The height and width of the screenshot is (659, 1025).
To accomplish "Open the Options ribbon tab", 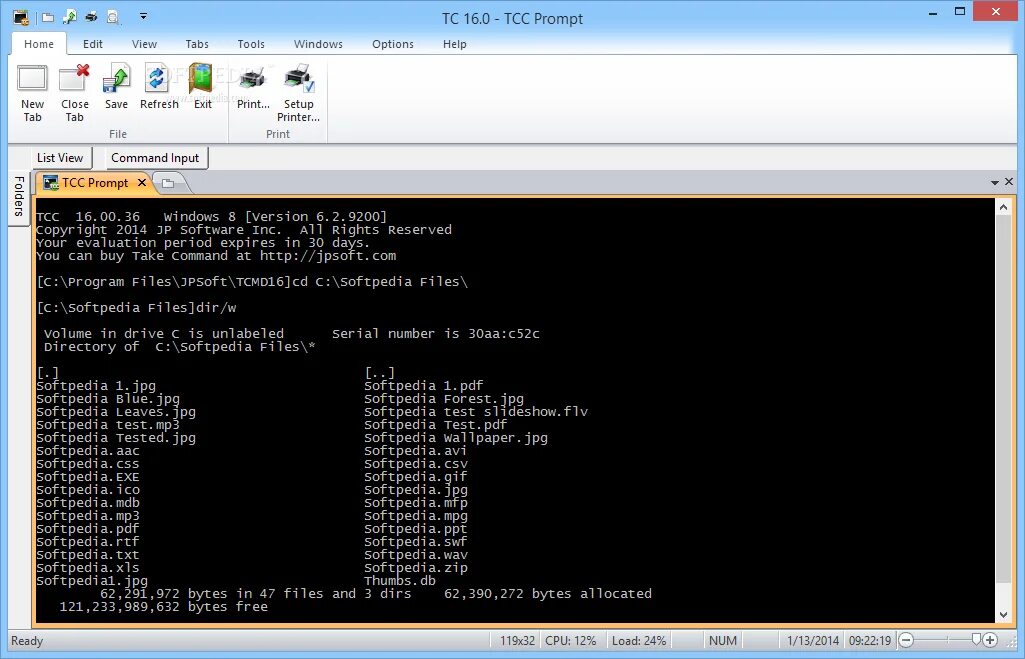I will click(x=393, y=44).
